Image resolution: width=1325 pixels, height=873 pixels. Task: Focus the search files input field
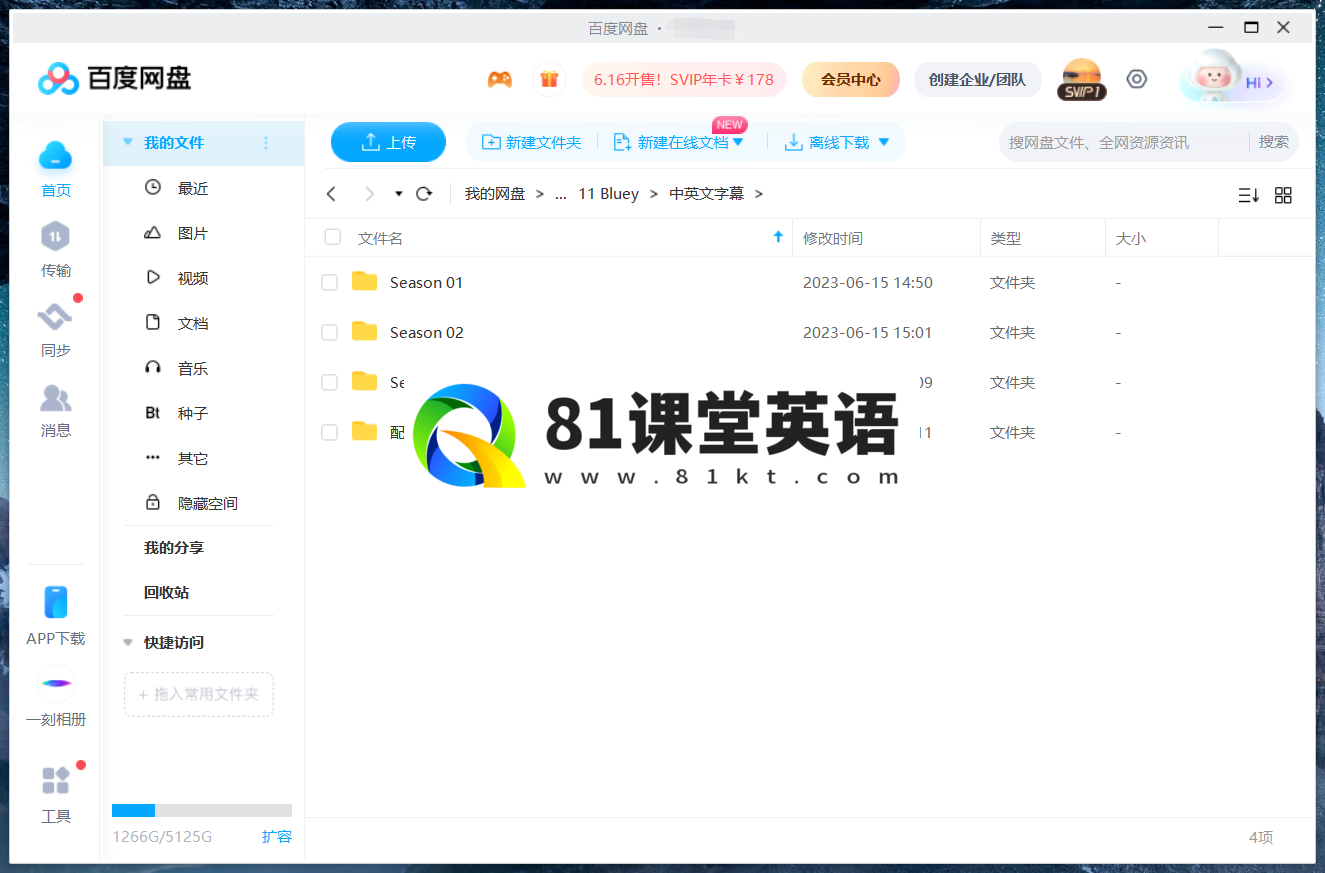(1125, 142)
